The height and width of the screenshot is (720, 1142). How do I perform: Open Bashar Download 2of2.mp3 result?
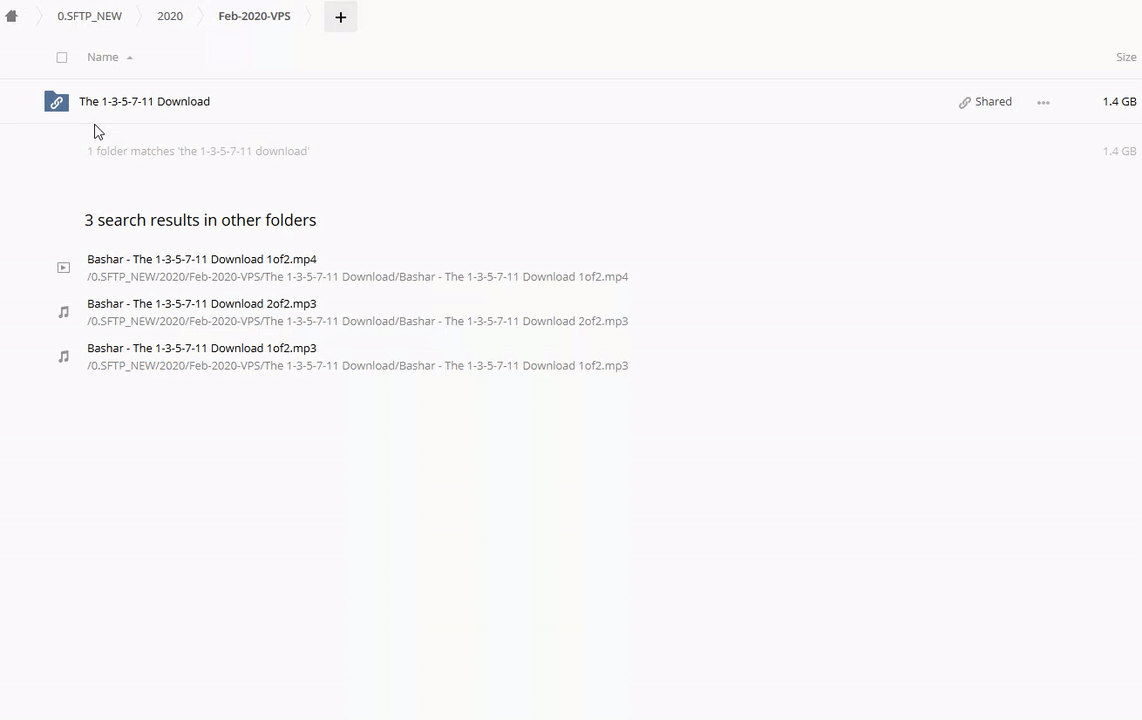pos(202,304)
